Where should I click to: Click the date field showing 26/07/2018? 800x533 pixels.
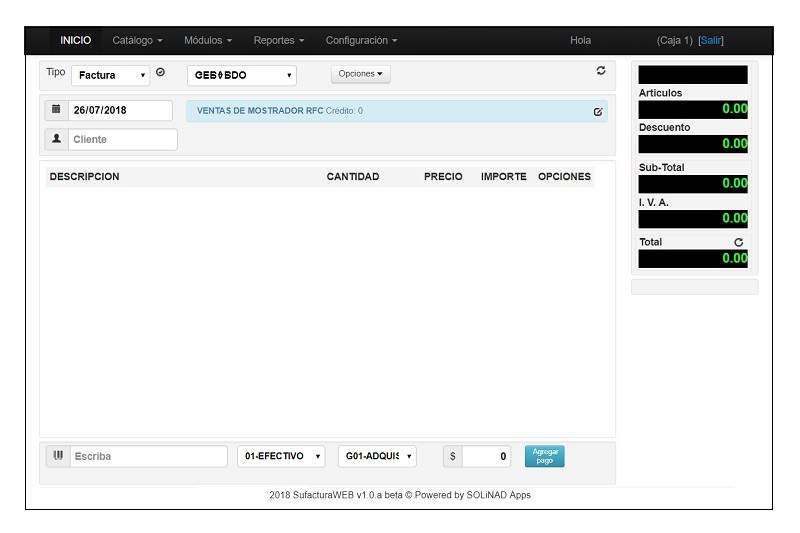120,110
